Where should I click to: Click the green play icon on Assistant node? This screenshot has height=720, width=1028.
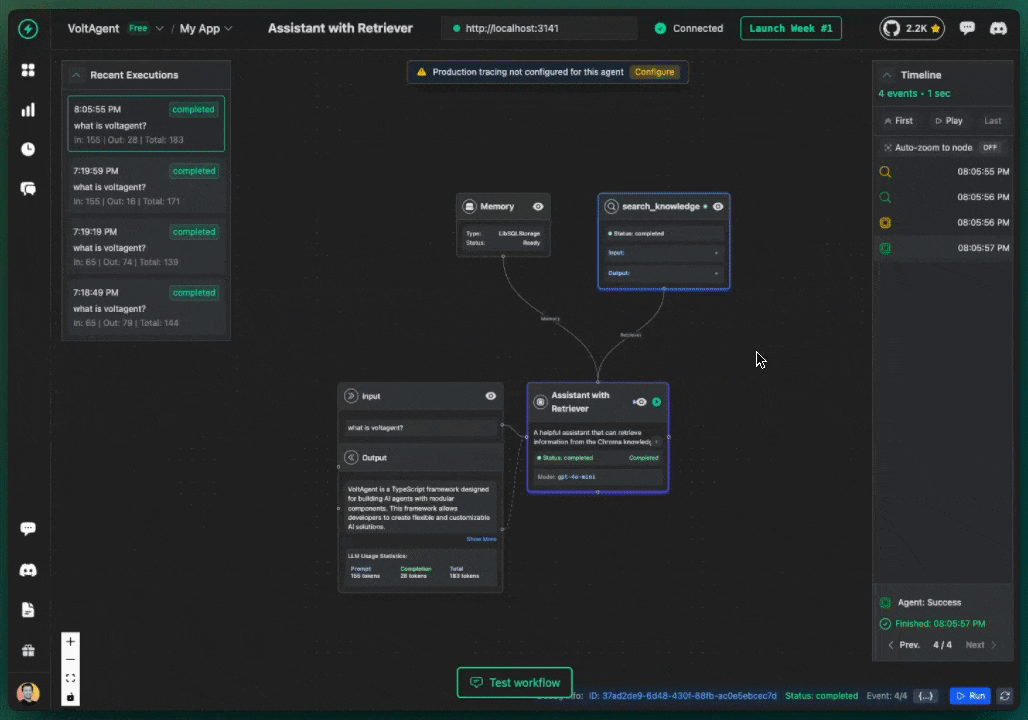point(656,402)
